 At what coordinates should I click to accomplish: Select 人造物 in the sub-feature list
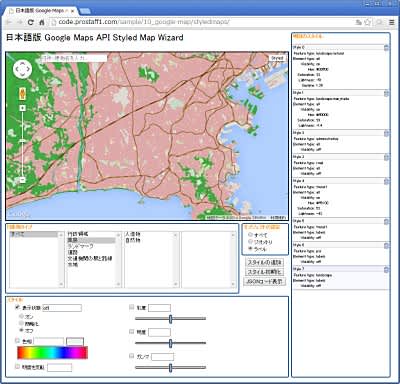133,234
